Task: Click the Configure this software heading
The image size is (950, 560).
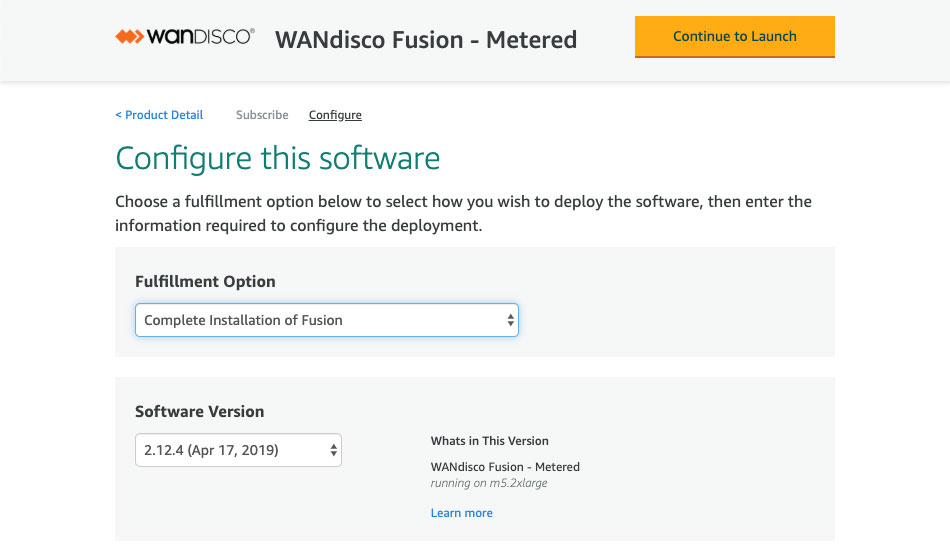Action: [277, 158]
